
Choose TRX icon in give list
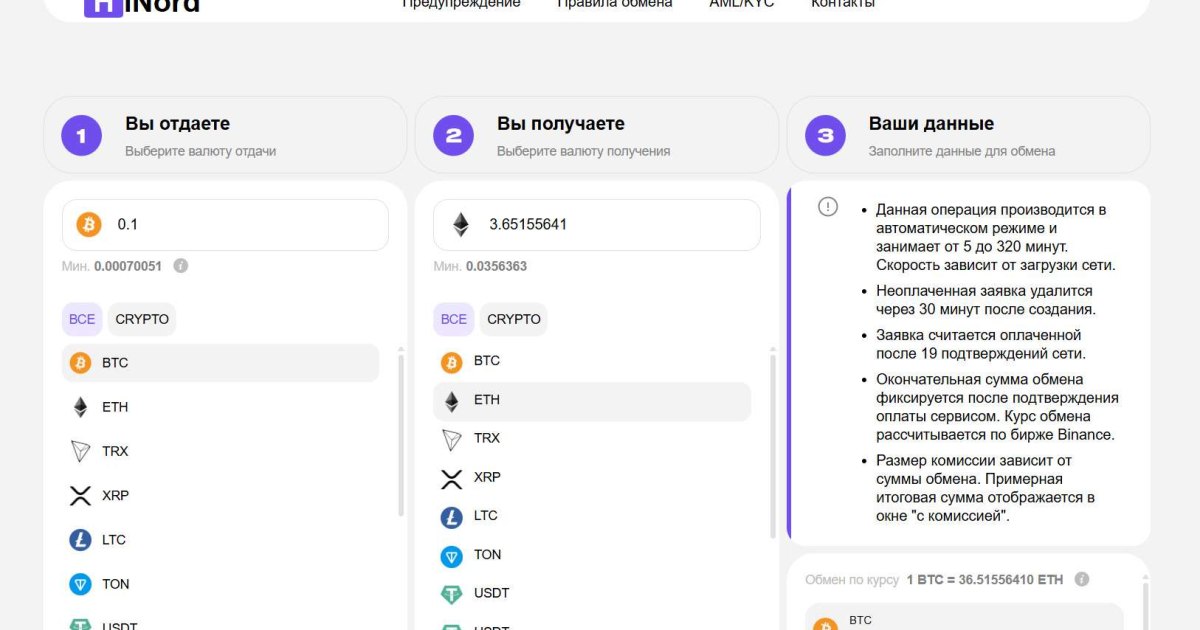pos(80,451)
